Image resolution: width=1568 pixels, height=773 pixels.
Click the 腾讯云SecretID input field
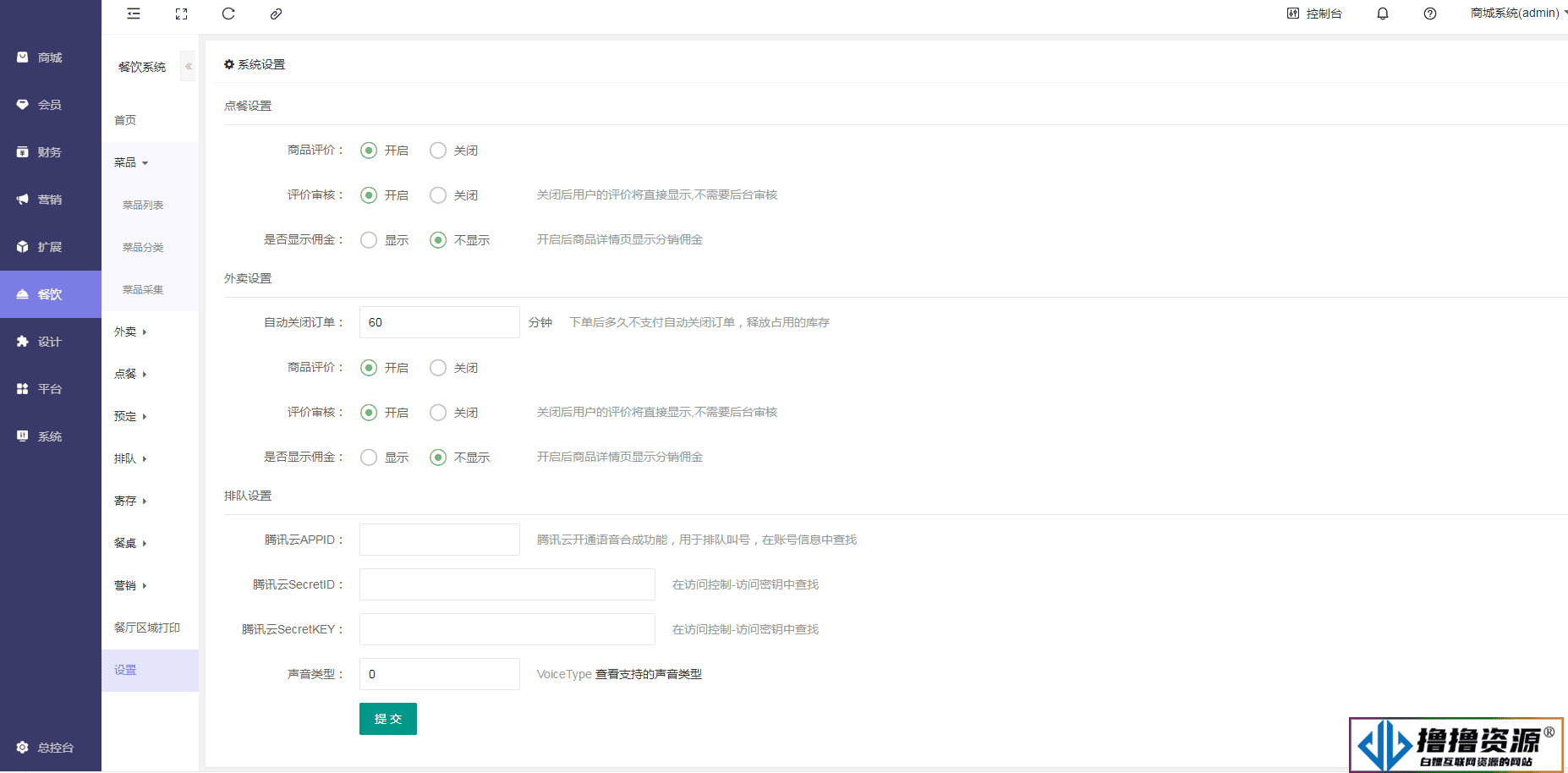point(507,584)
